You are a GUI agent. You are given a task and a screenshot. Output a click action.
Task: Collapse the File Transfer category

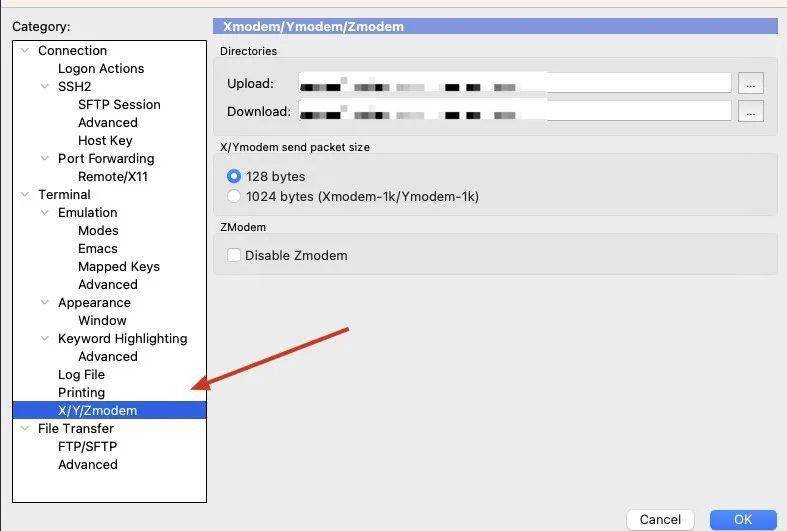(25, 429)
